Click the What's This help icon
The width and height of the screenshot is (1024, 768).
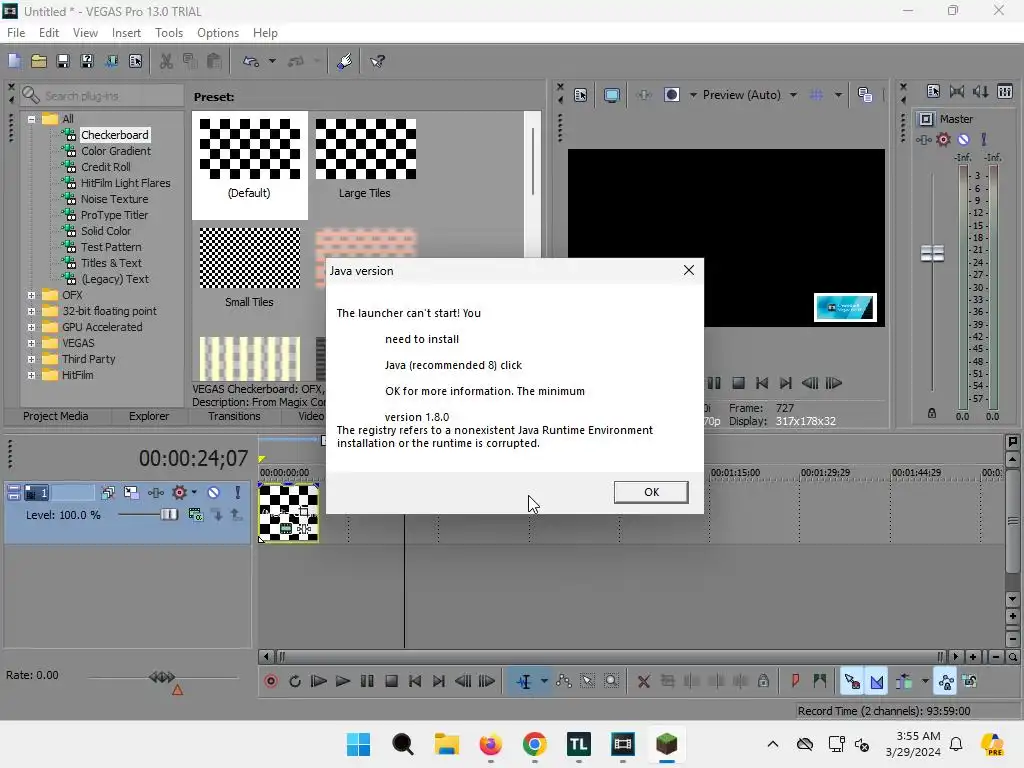click(377, 61)
